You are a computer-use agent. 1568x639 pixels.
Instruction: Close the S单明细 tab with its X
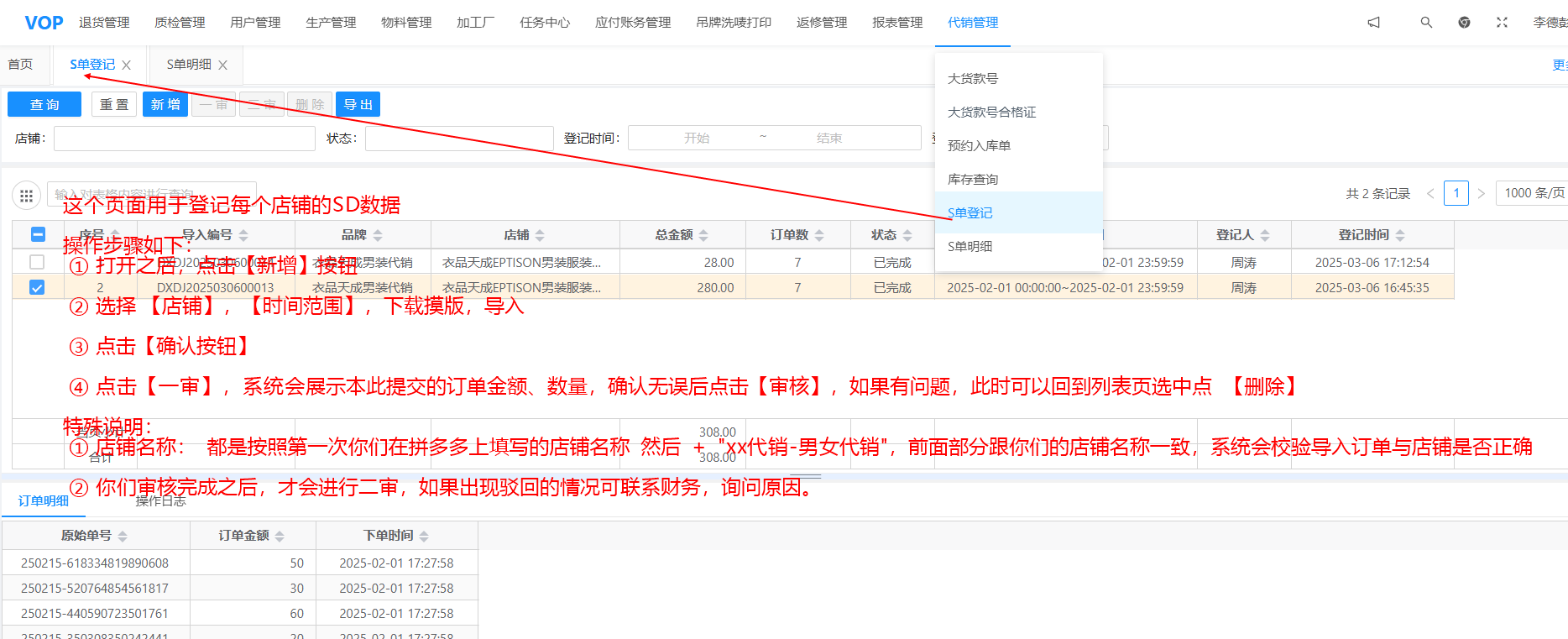pos(222,65)
